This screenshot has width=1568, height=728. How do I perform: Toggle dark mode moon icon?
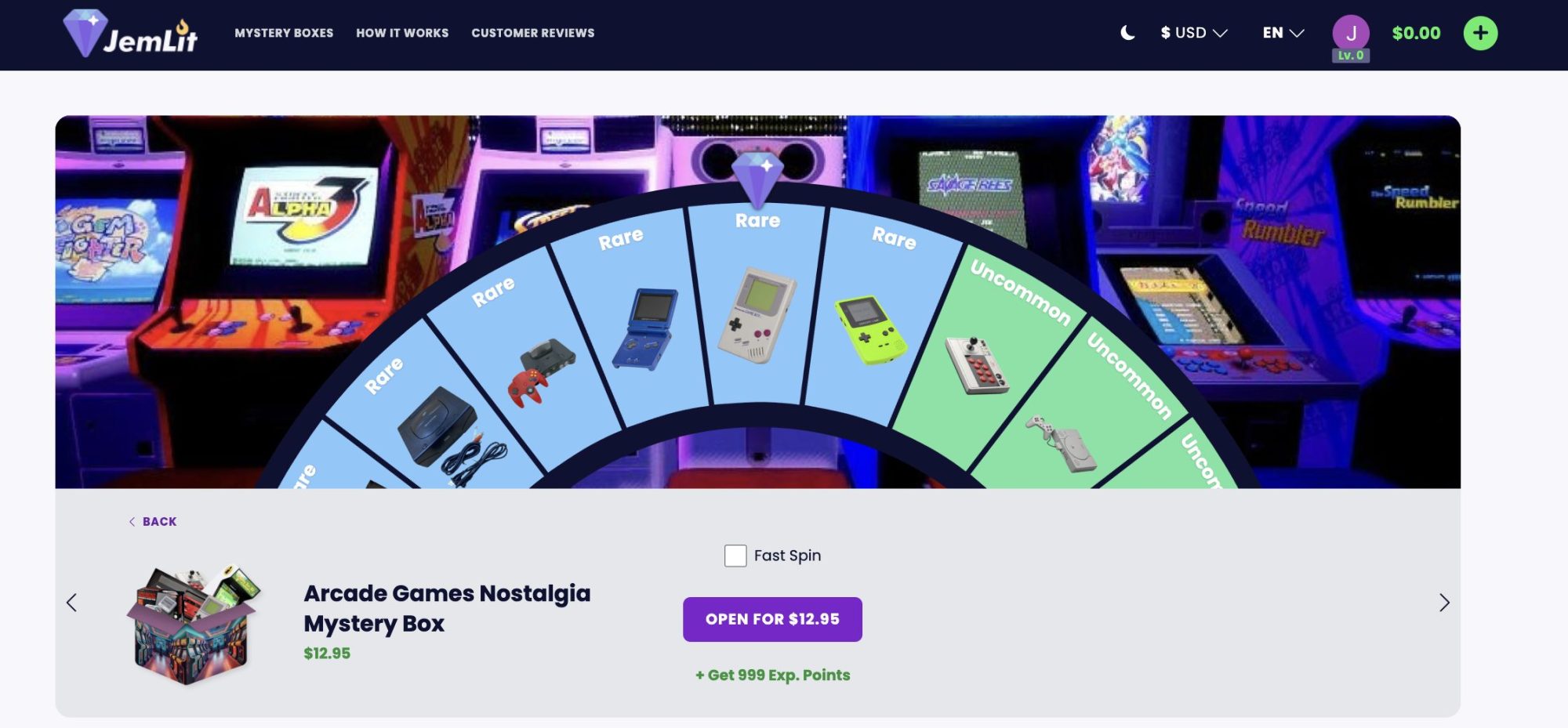[1127, 33]
